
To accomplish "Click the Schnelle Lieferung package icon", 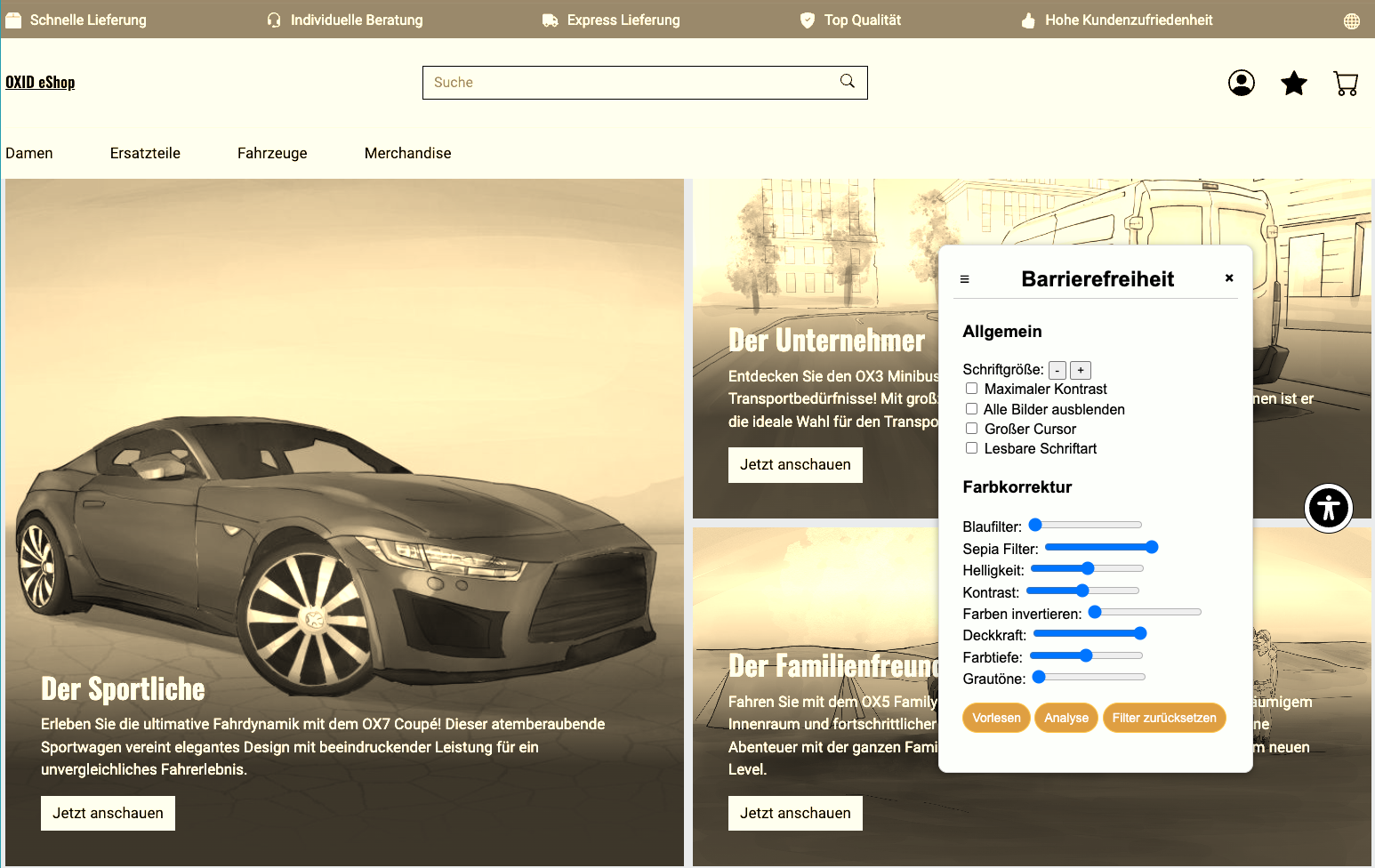I will 13,20.
